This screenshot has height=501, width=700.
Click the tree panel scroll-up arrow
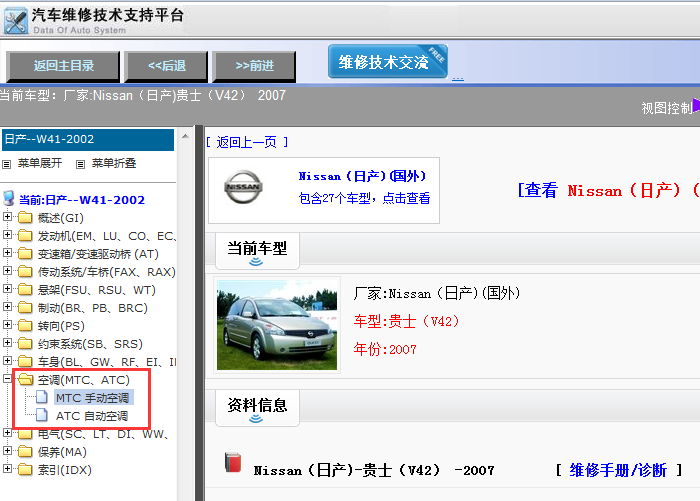(x=186, y=136)
